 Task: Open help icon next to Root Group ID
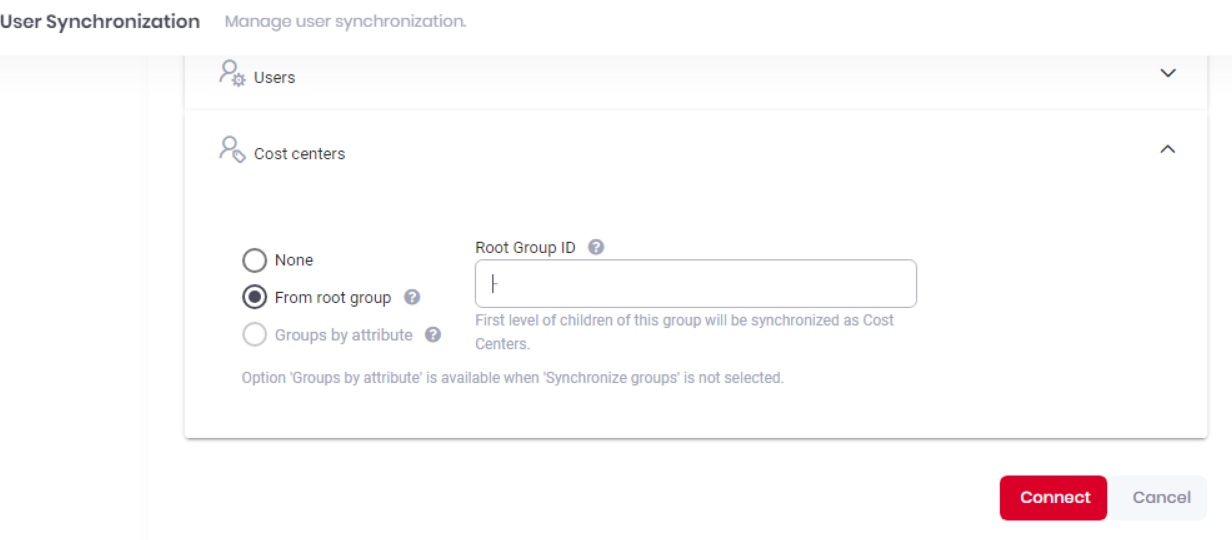[596, 247]
